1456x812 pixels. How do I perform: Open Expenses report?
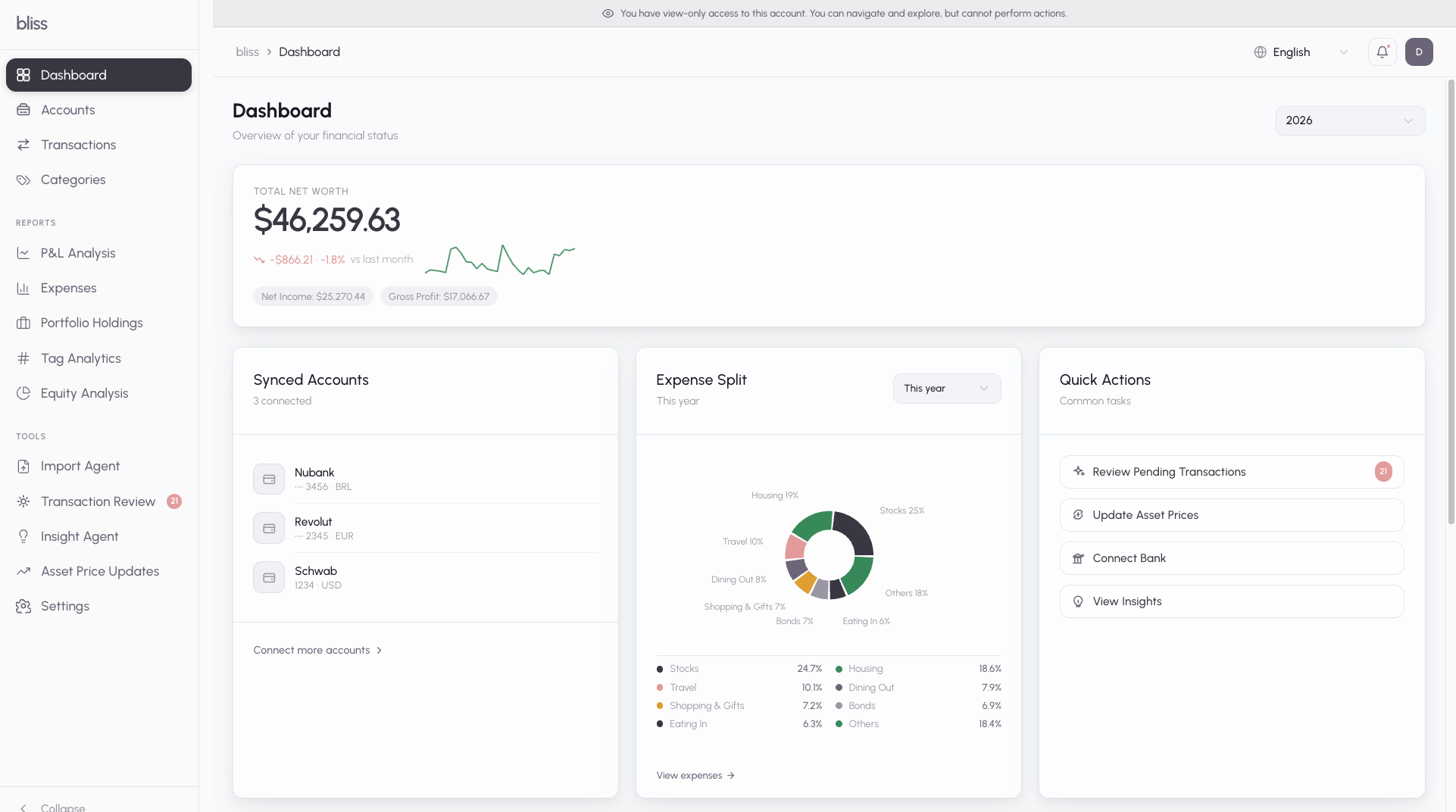[98, 288]
